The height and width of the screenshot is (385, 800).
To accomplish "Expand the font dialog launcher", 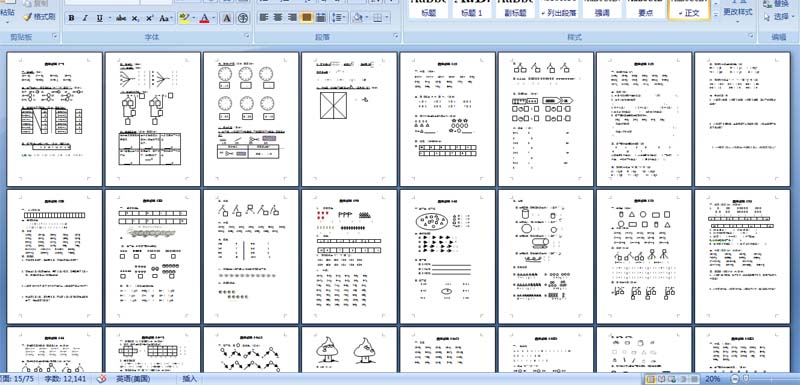I will pos(247,36).
